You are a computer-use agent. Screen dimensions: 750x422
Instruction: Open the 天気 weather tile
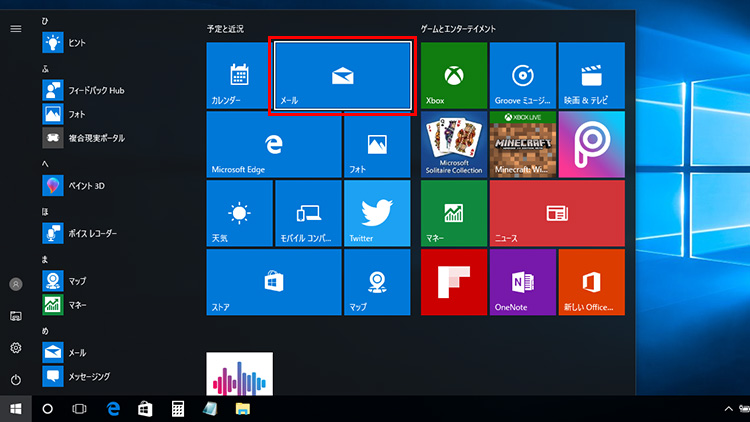[x=238, y=213]
